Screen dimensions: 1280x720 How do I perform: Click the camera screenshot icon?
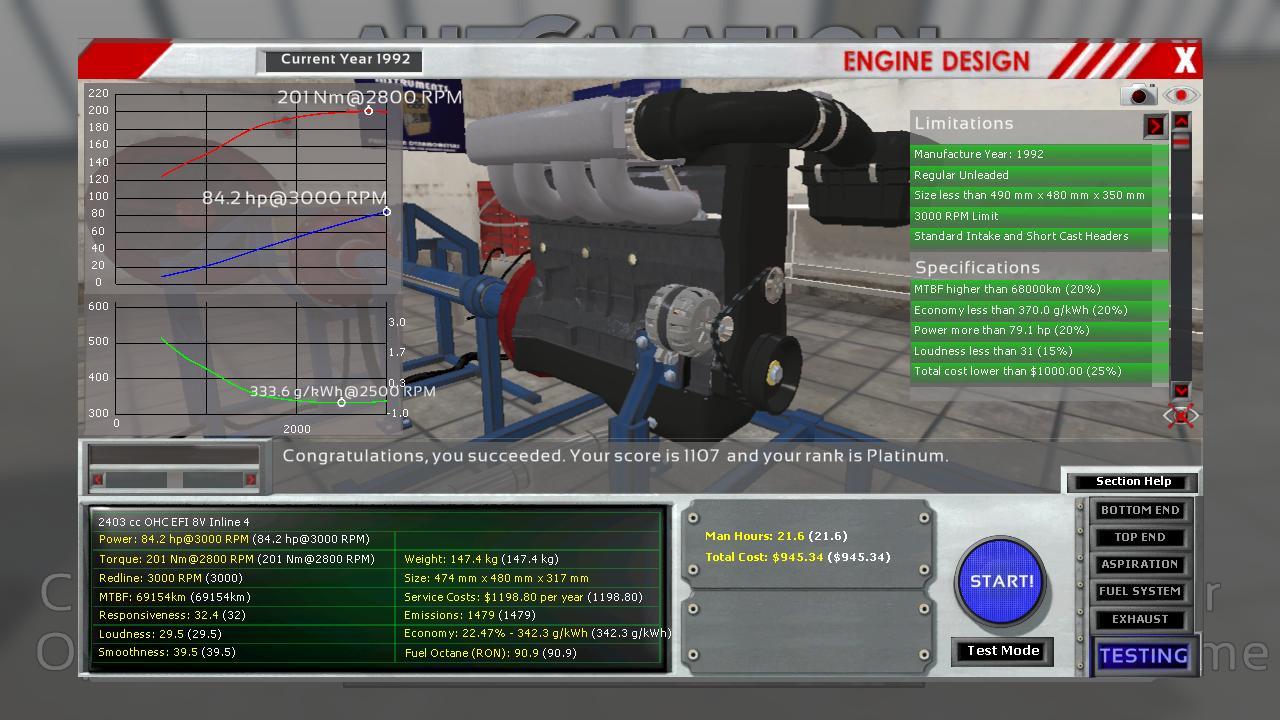(1138, 95)
